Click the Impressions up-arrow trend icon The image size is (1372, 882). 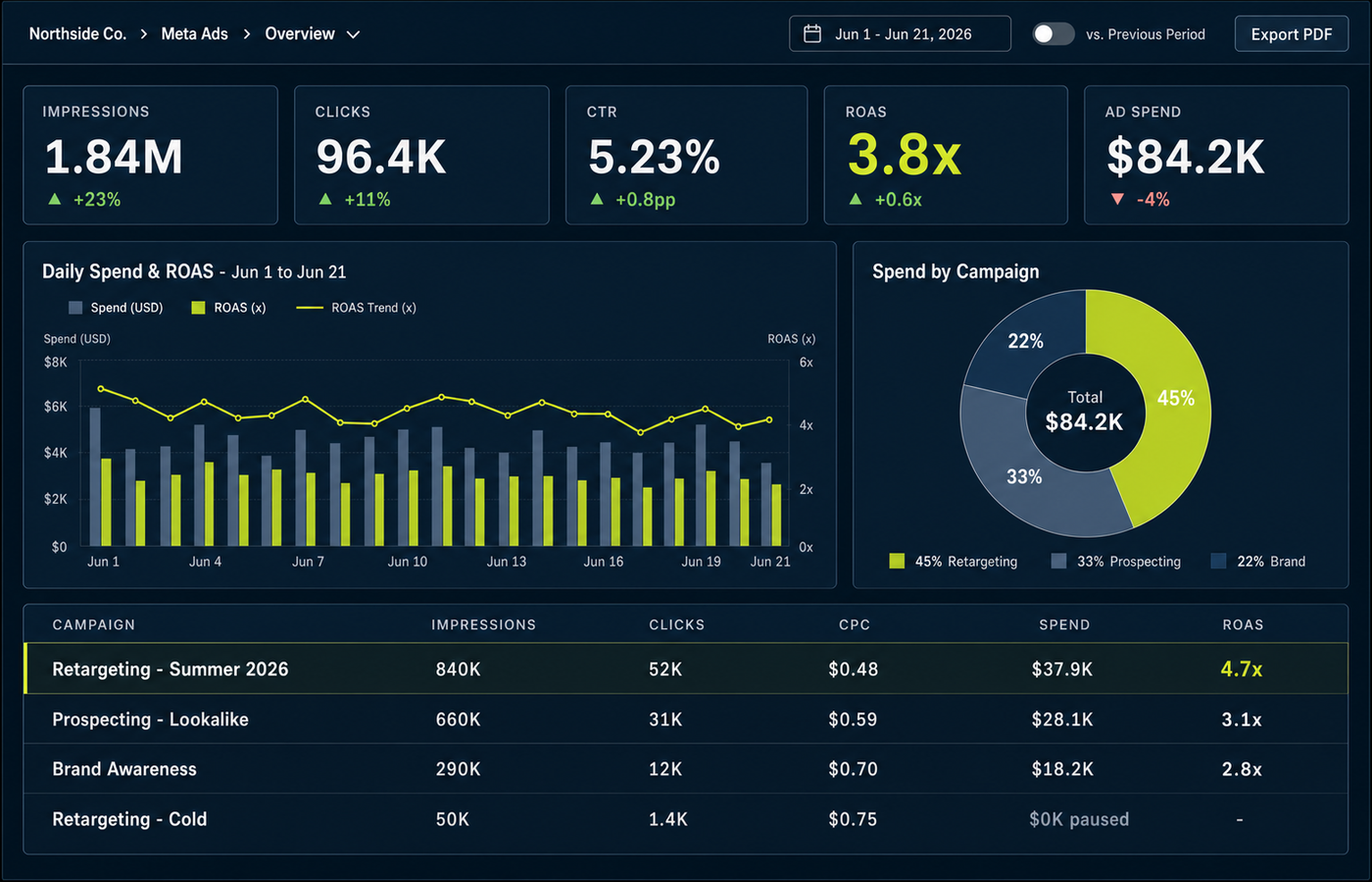pos(55,199)
